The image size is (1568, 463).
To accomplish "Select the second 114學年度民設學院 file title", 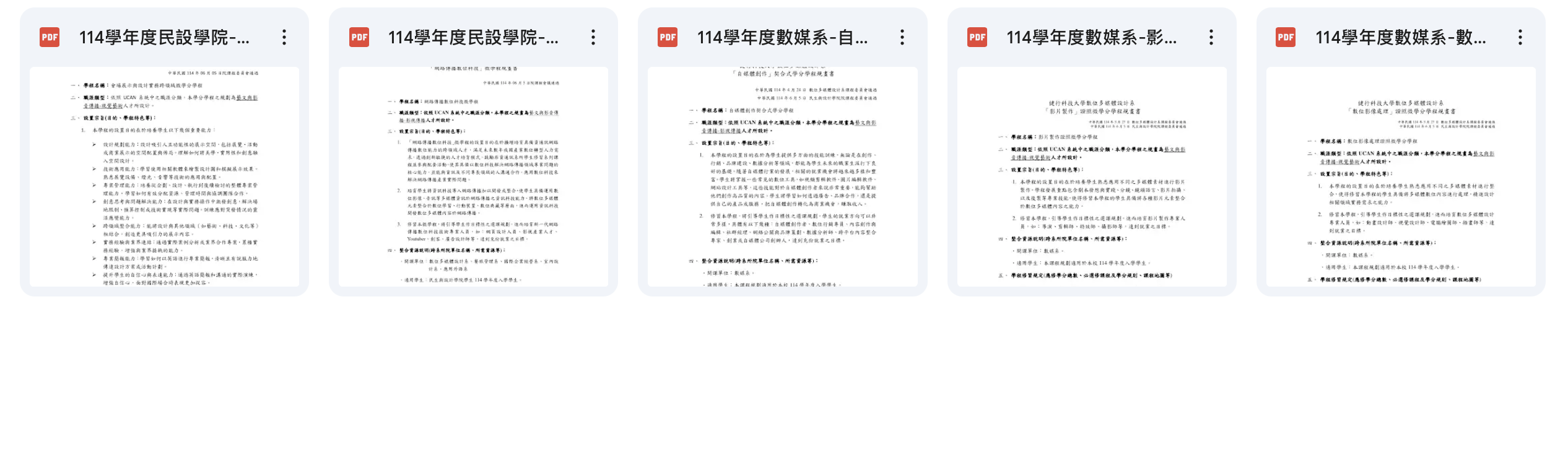I will (473, 38).
